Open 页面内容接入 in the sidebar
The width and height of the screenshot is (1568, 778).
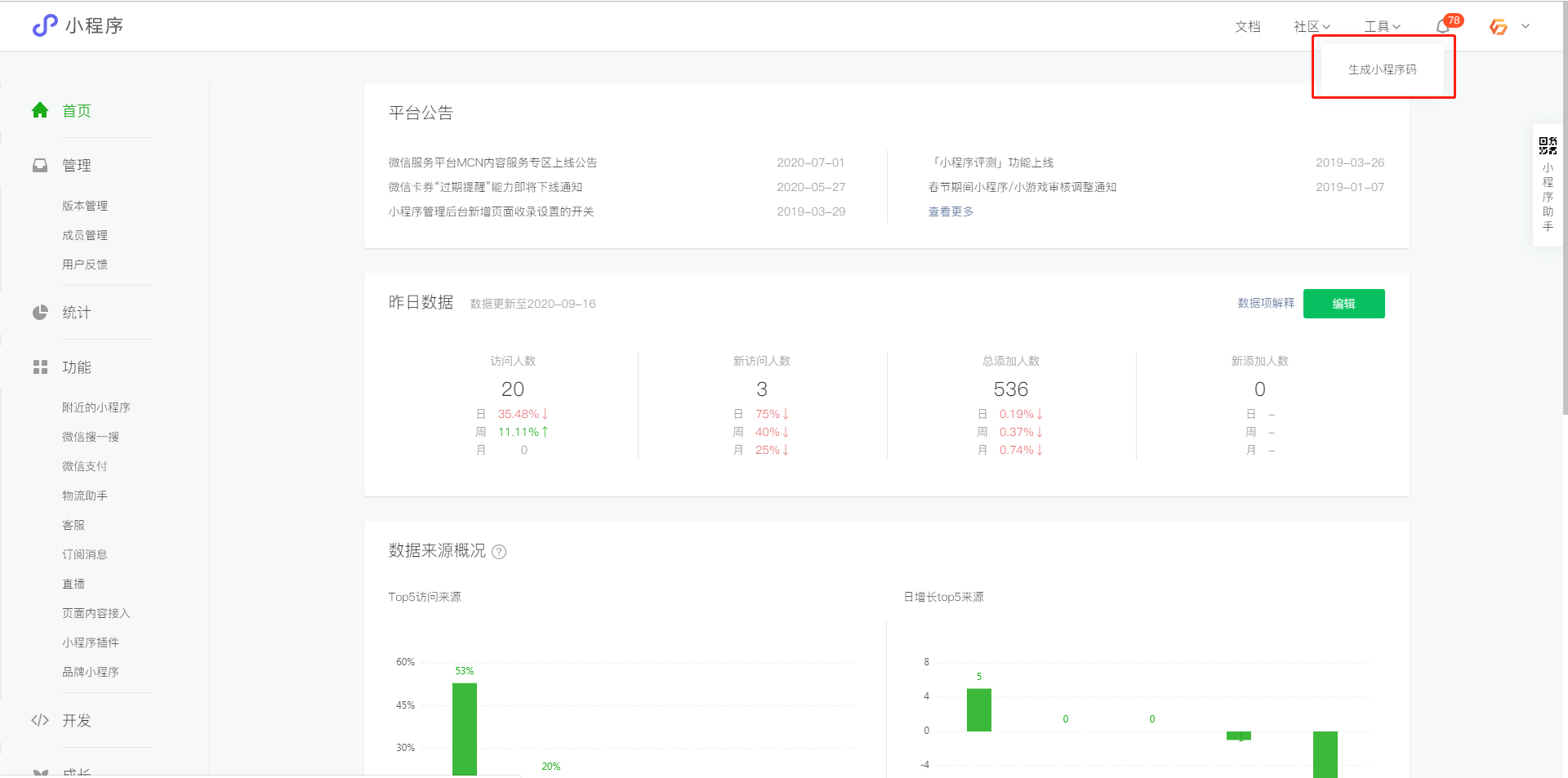pyautogui.click(x=96, y=613)
